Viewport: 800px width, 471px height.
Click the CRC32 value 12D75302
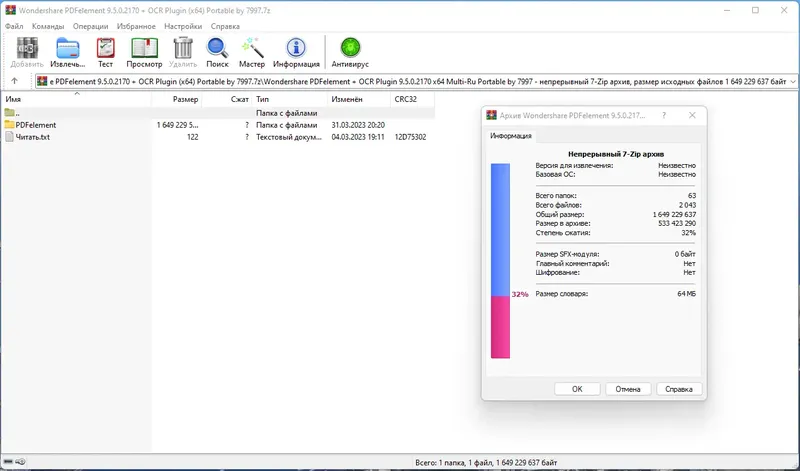click(x=410, y=137)
